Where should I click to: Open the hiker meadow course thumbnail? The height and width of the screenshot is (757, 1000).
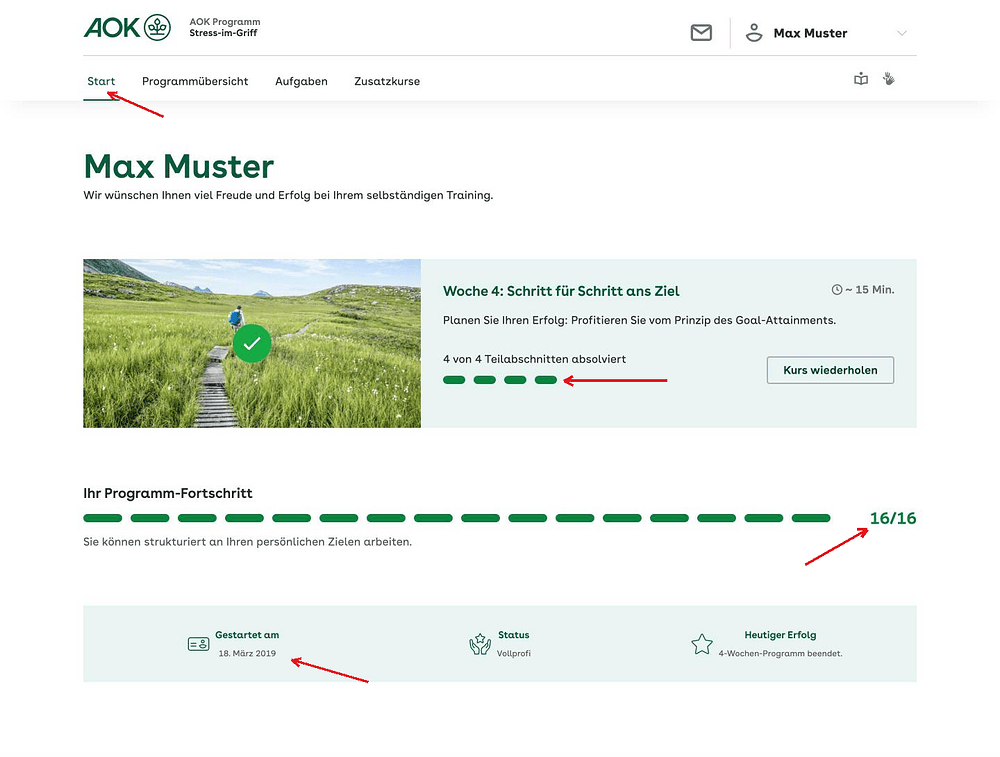[252, 343]
